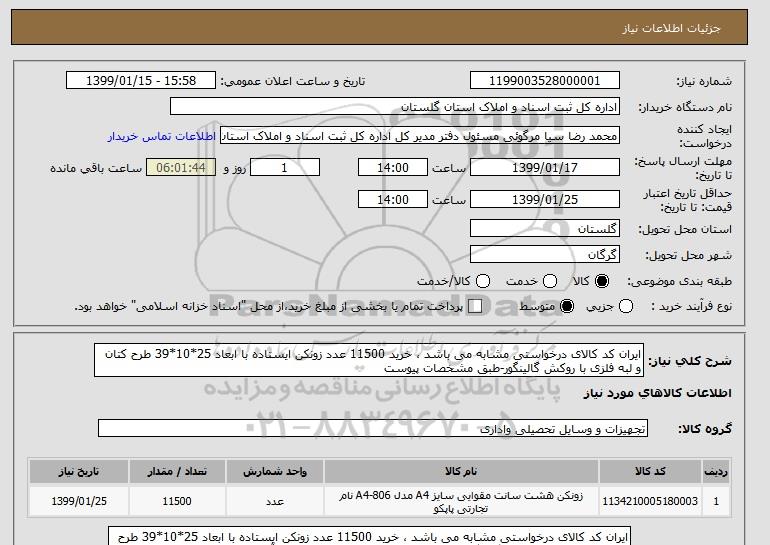
Task: Select the خدمت radio option
Action: (x=550, y=281)
